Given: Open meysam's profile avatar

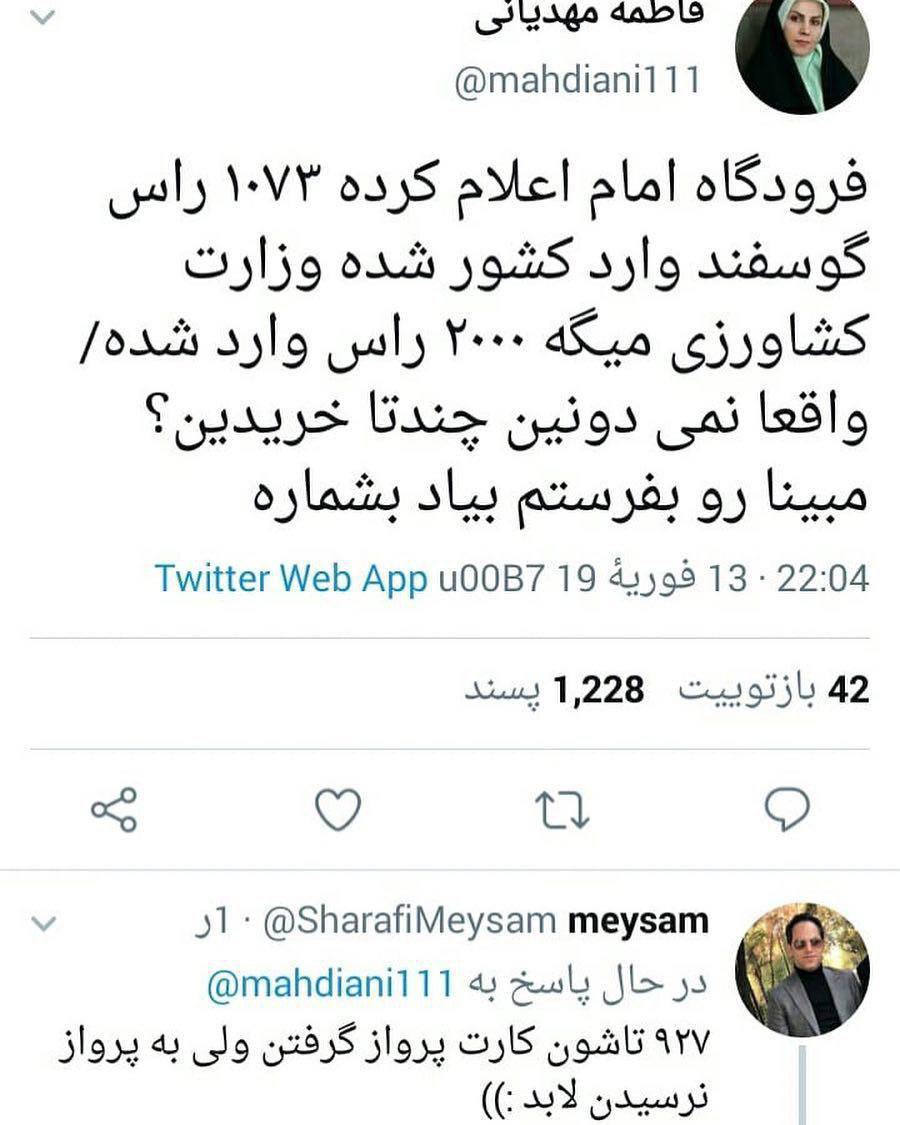Looking at the screenshot, I should tap(802, 969).
